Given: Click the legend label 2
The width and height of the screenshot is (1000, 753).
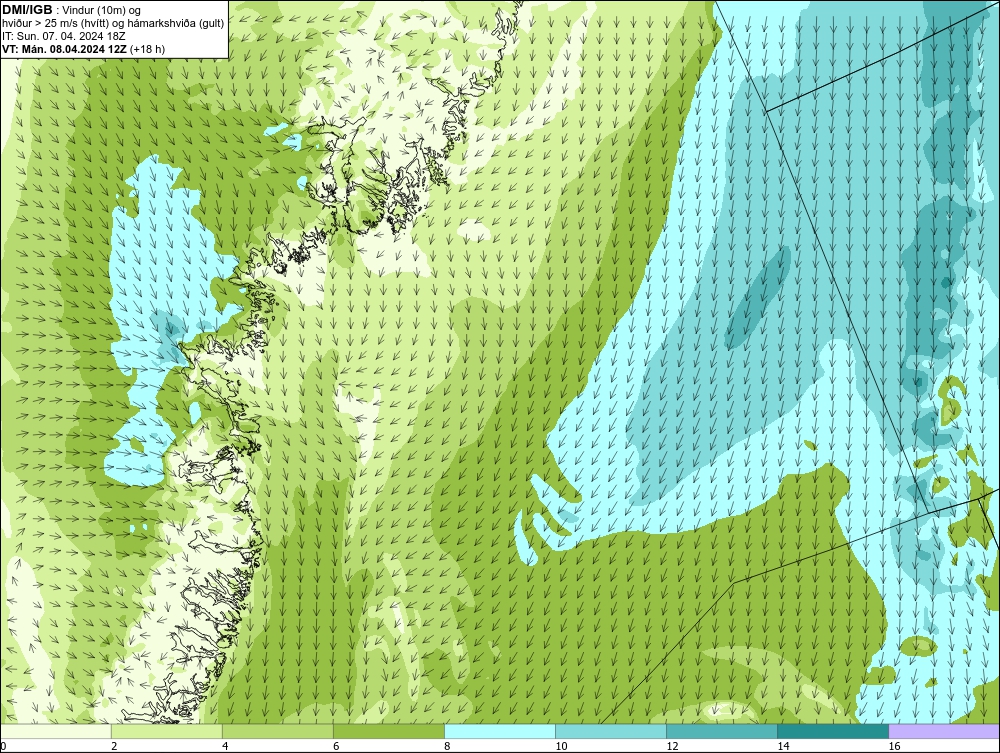Looking at the screenshot, I should pos(114,746).
